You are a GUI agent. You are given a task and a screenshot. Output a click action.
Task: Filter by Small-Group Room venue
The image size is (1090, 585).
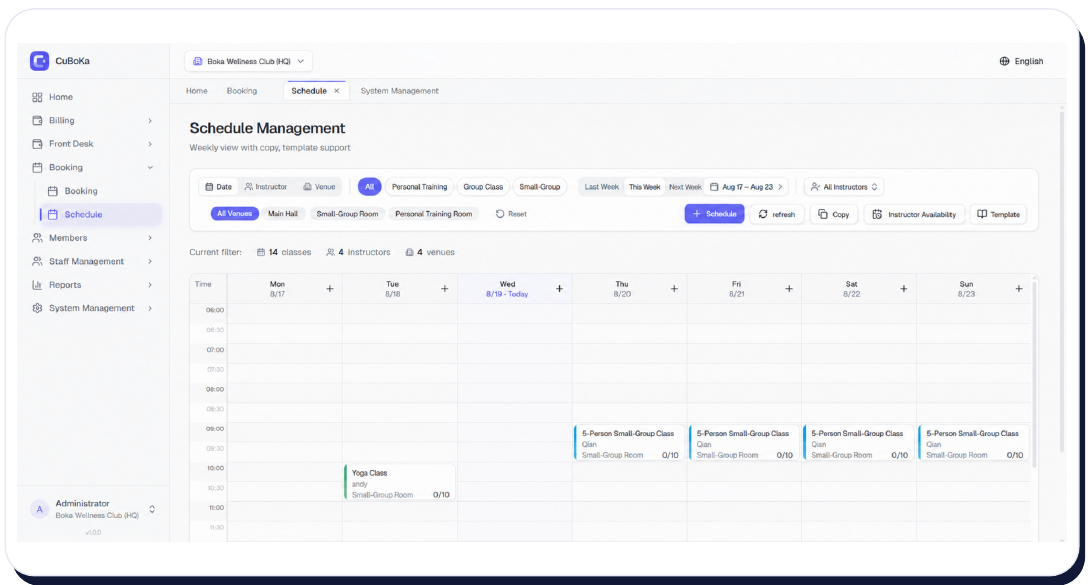point(347,214)
